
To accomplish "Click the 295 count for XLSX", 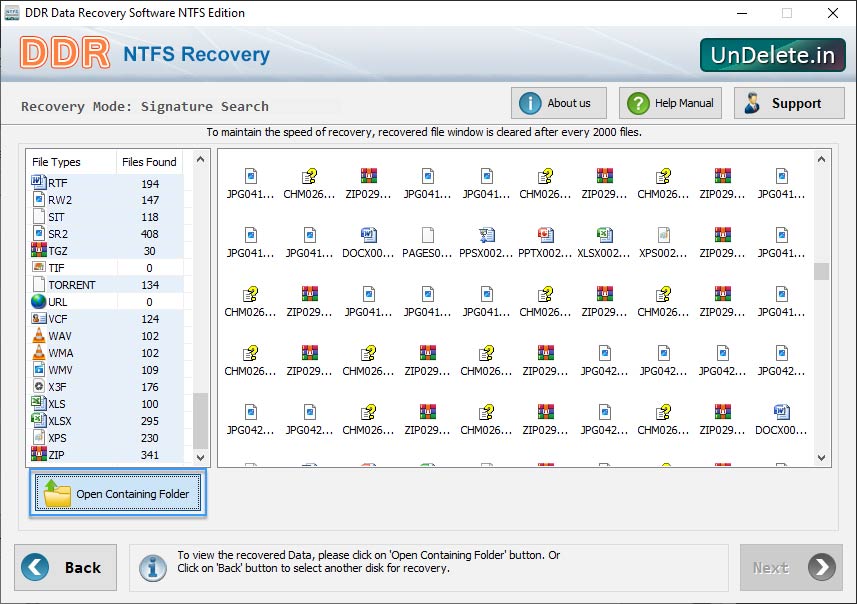I will click(150, 421).
